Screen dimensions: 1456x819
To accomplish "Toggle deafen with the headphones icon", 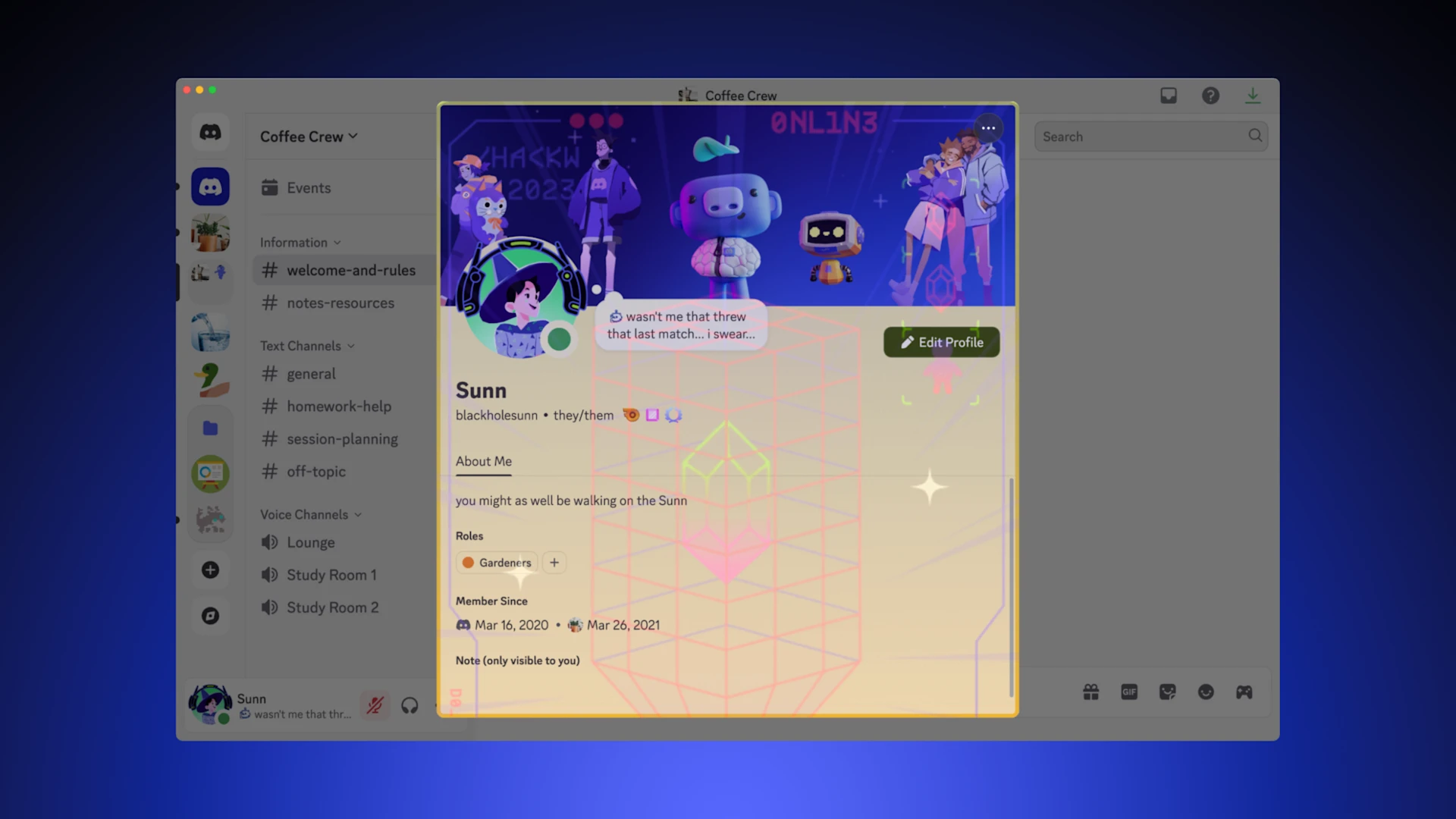I will 409,705.
